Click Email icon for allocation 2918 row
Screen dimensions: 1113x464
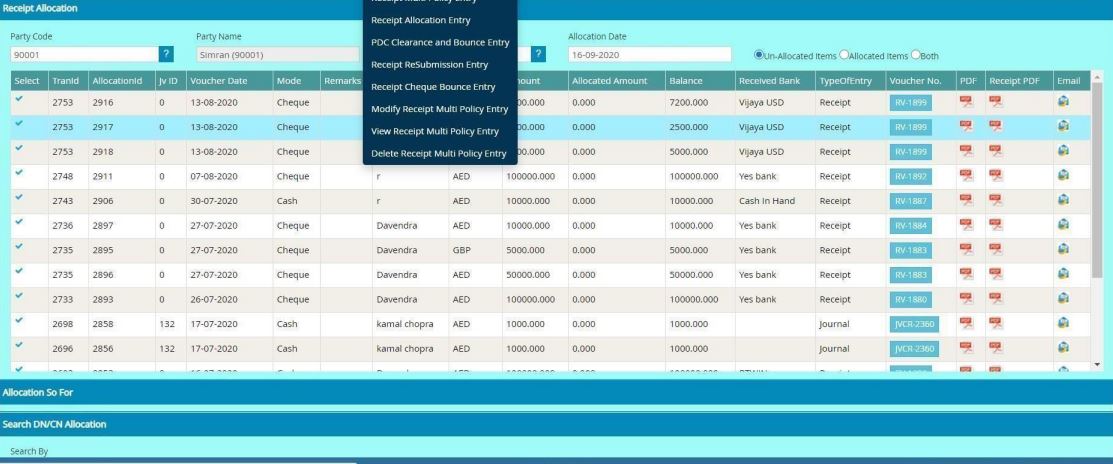1063,151
